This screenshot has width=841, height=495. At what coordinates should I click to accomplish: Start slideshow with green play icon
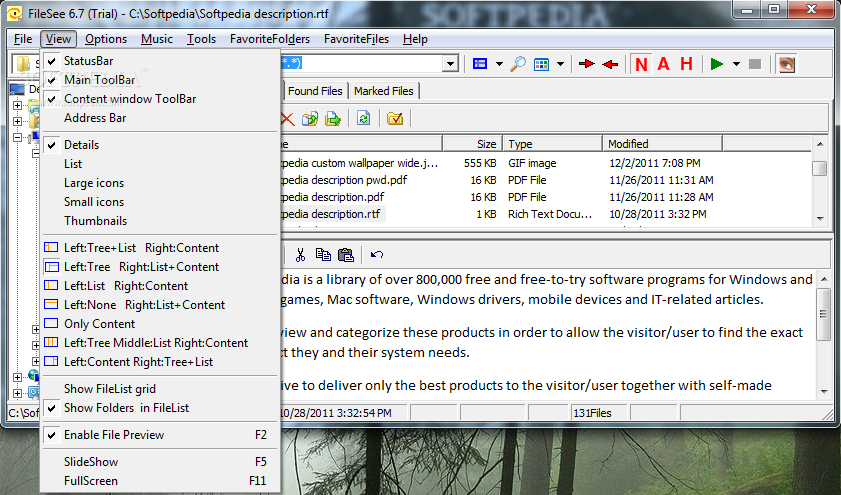[x=717, y=64]
